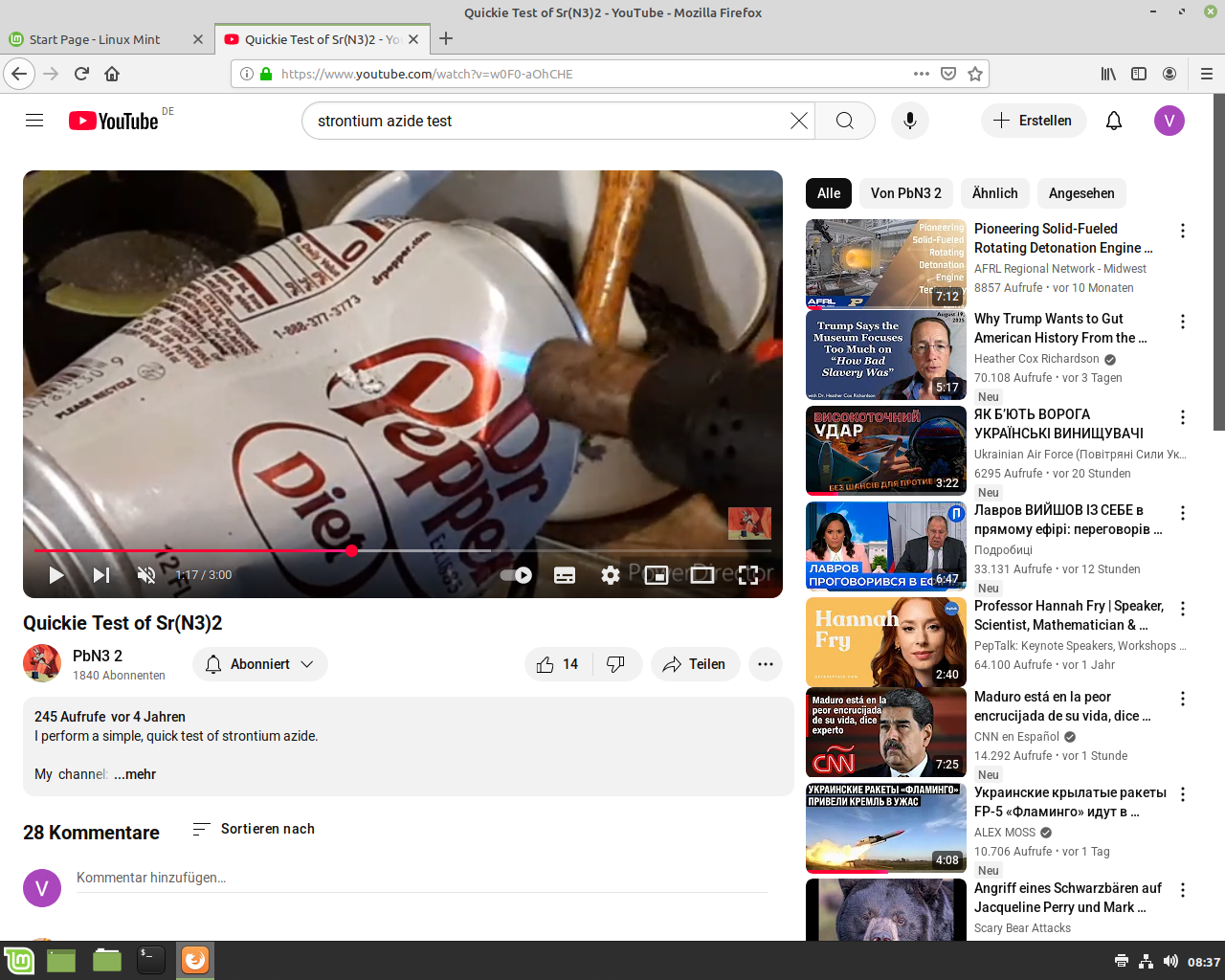Open Sortieren nach comment sorting
Viewport: 1225px width, 980px height.
coord(254,829)
